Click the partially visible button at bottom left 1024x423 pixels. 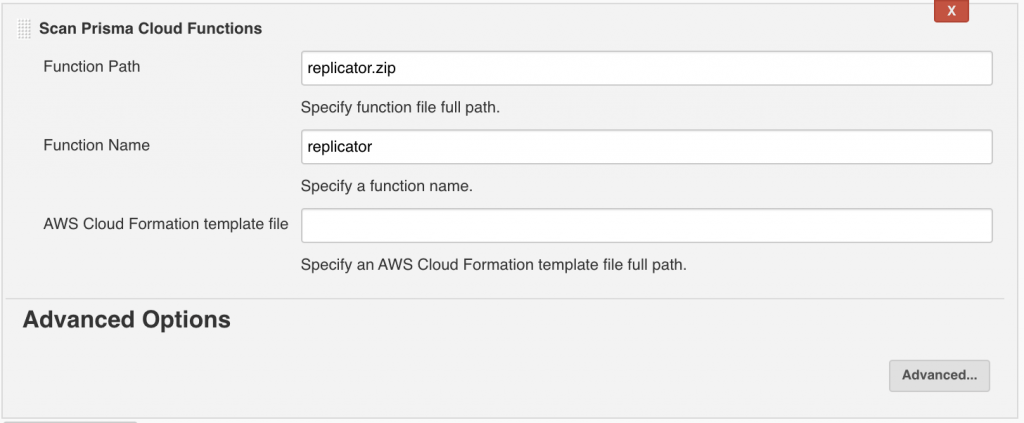point(70,420)
